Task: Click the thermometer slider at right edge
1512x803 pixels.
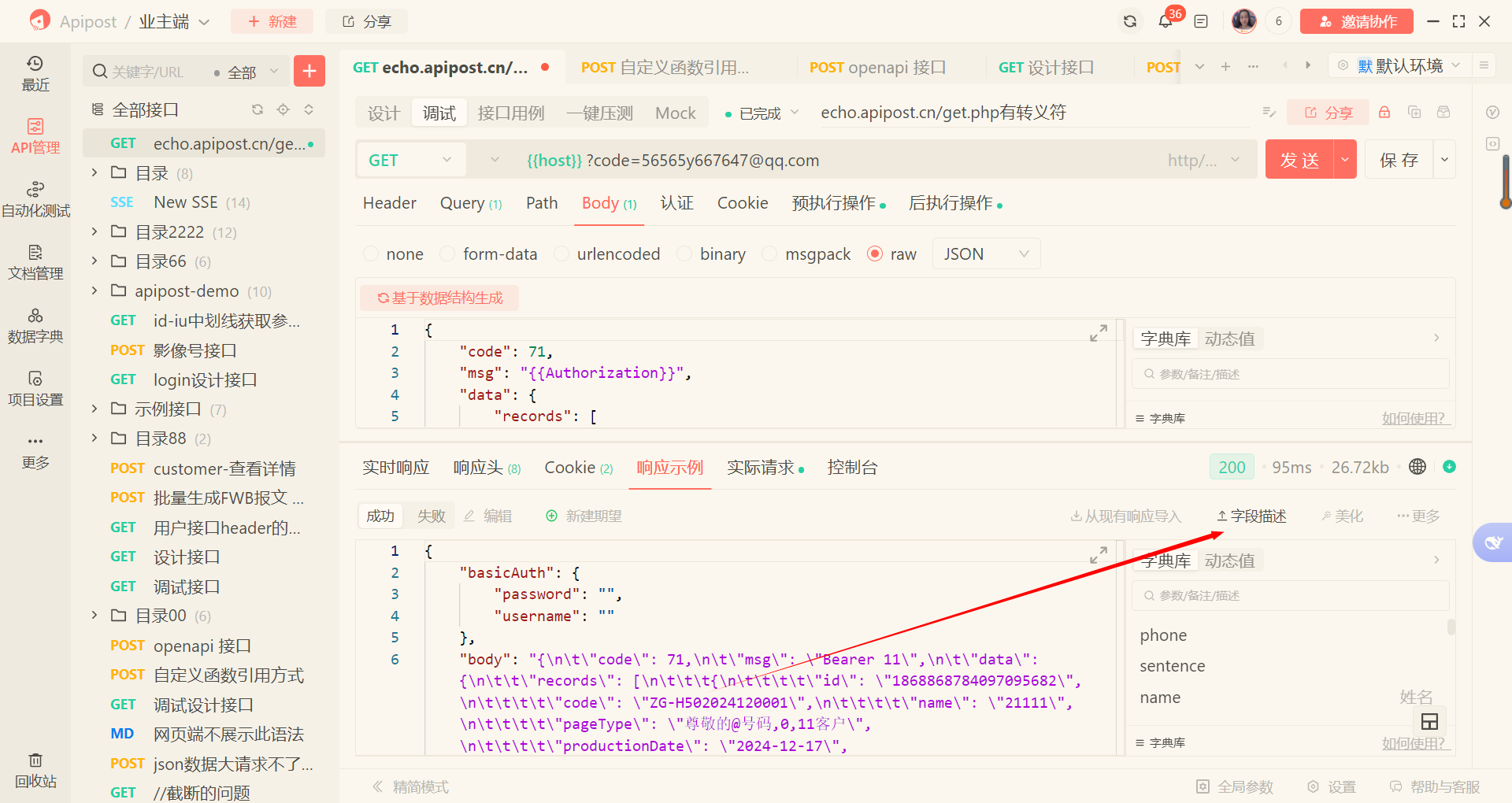Action: coord(1506,181)
